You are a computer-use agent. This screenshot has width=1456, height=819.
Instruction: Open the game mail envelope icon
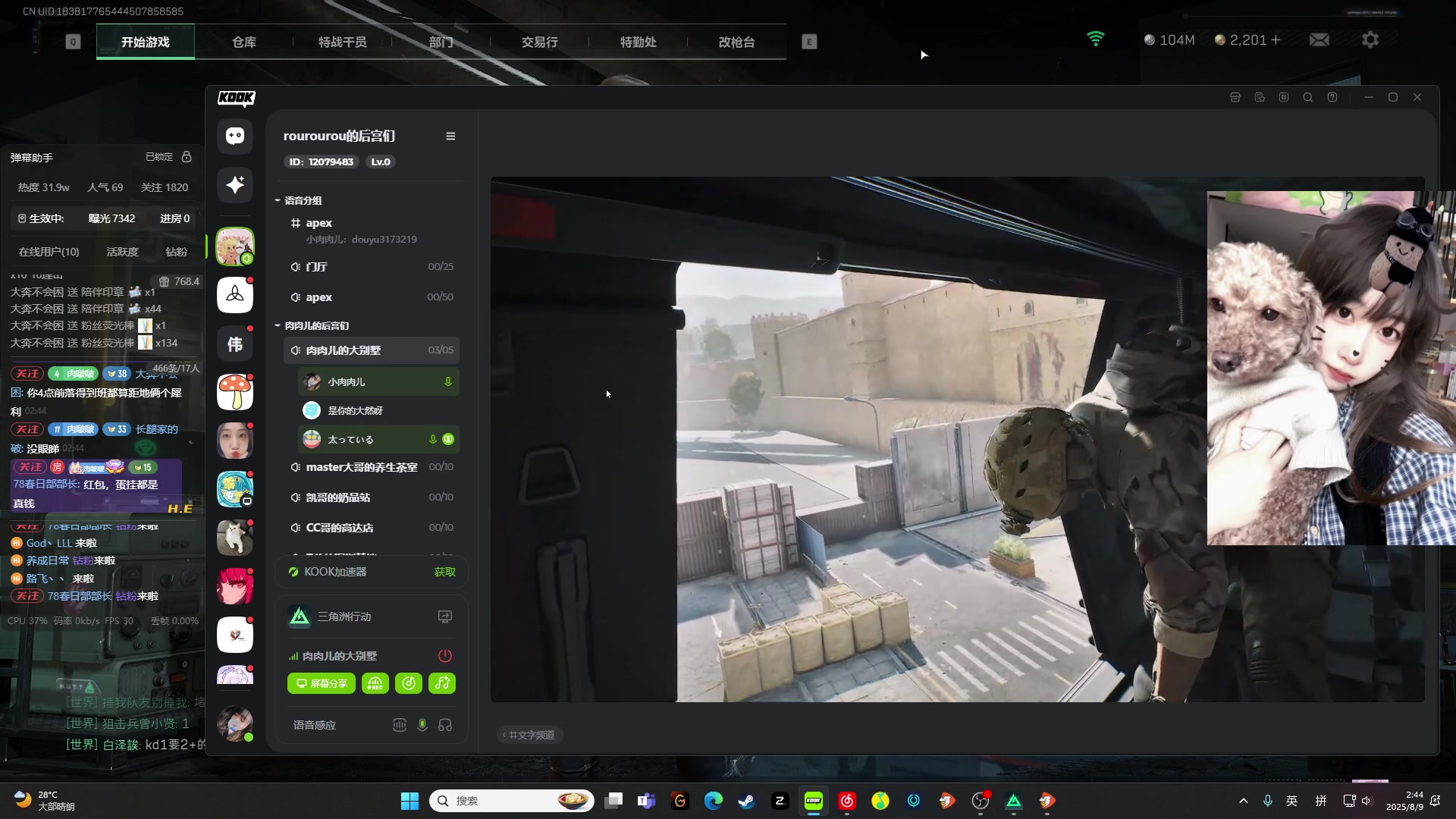click(x=1319, y=39)
